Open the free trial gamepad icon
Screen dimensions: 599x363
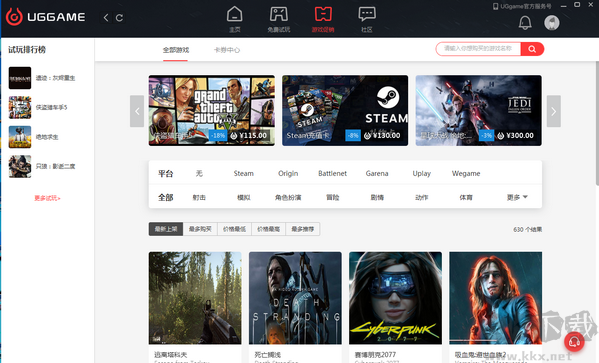click(x=278, y=14)
